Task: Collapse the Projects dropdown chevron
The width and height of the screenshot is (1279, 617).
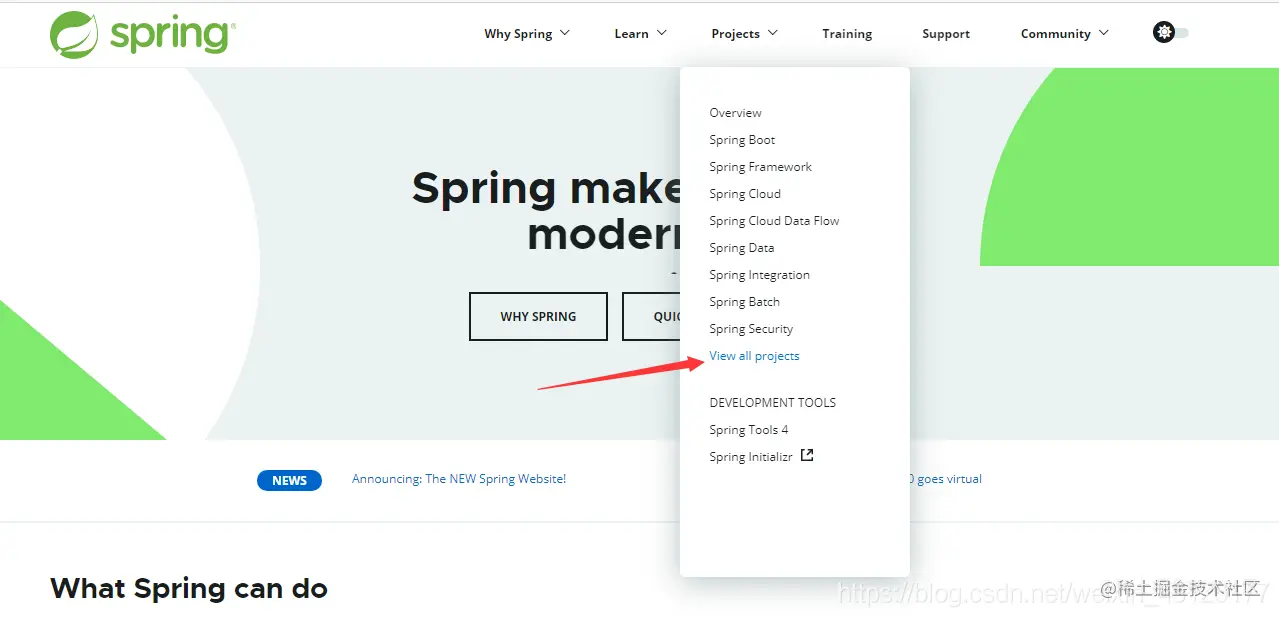Action: [772, 33]
